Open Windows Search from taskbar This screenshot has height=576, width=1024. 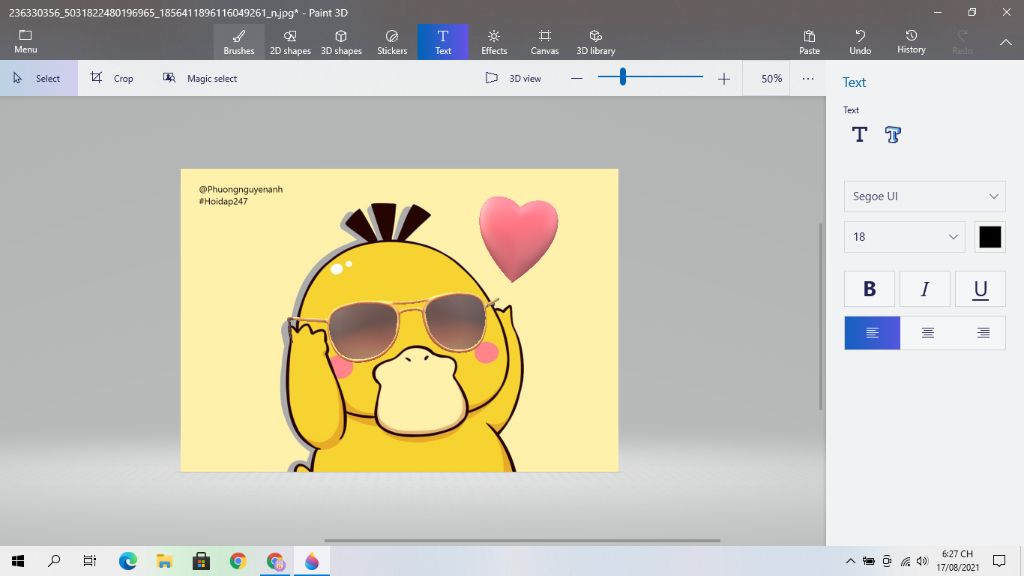point(54,561)
